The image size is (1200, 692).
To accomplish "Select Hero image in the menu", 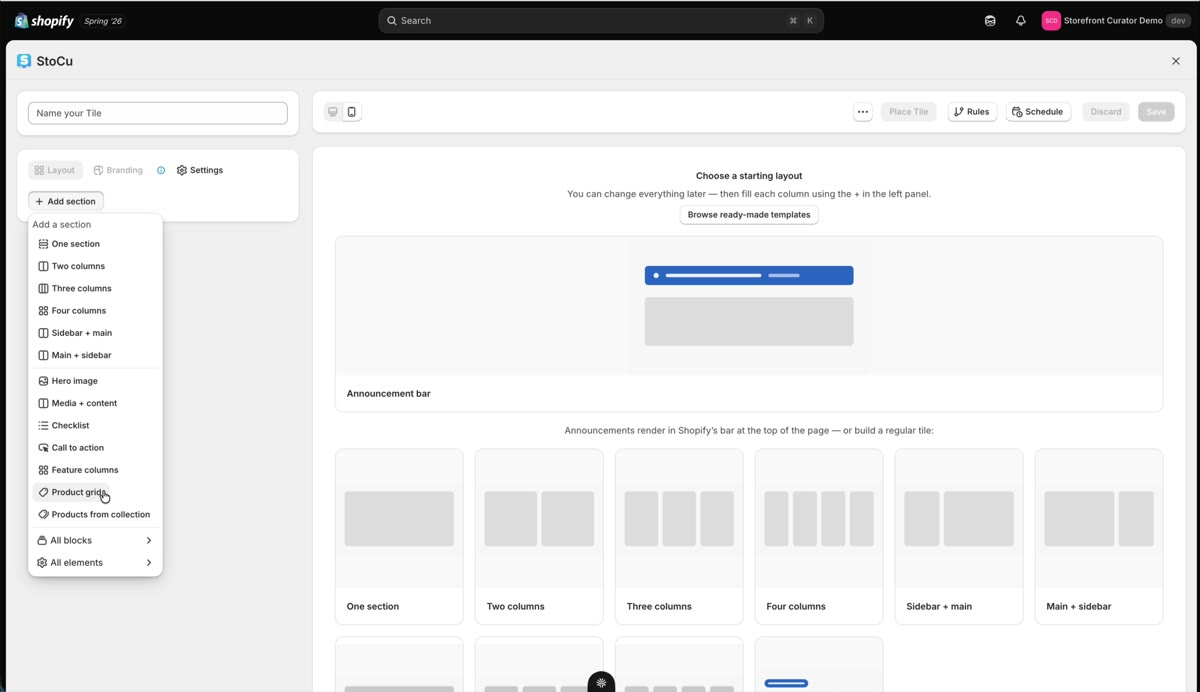I will coord(95,381).
